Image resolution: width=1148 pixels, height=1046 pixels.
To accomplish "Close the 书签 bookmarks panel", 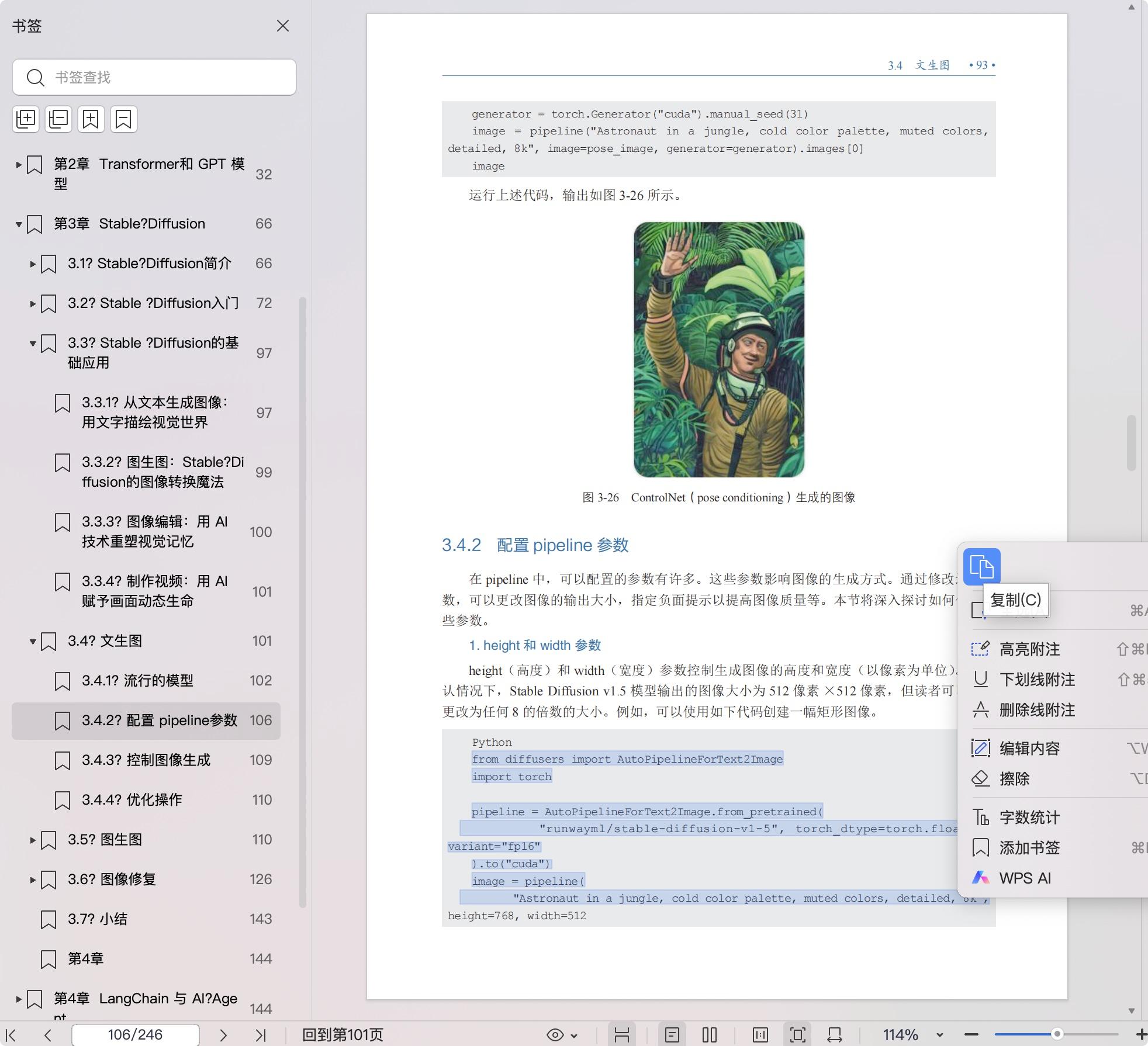I will pos(283,26).
